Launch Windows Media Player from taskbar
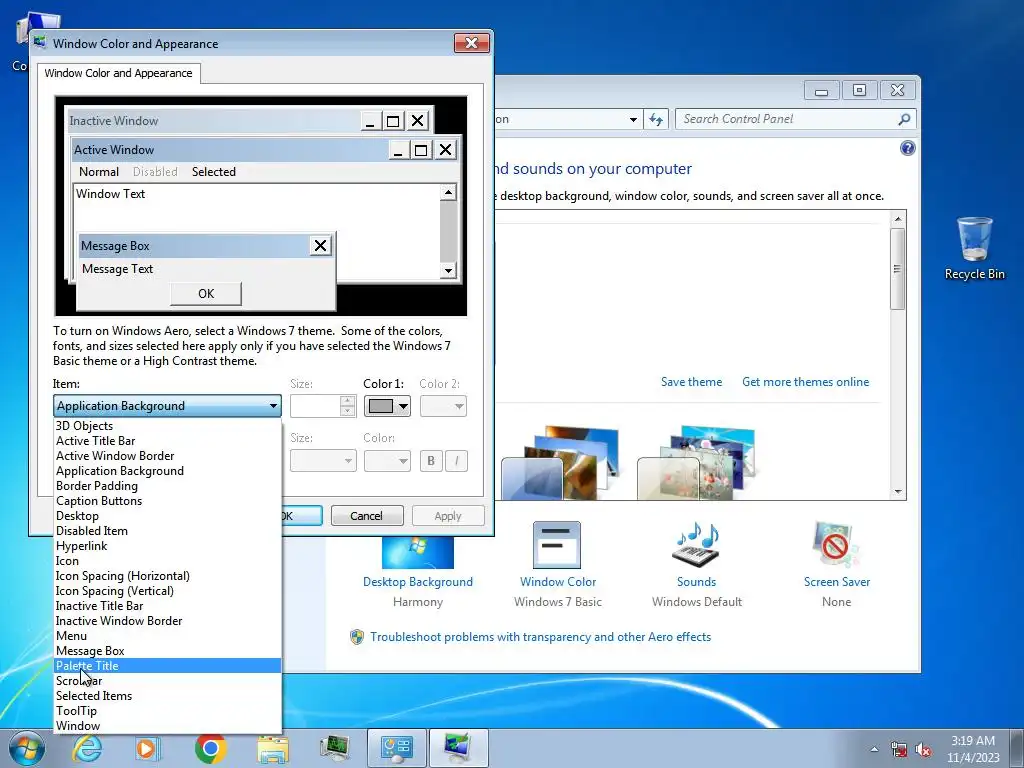 pos(148,748)
